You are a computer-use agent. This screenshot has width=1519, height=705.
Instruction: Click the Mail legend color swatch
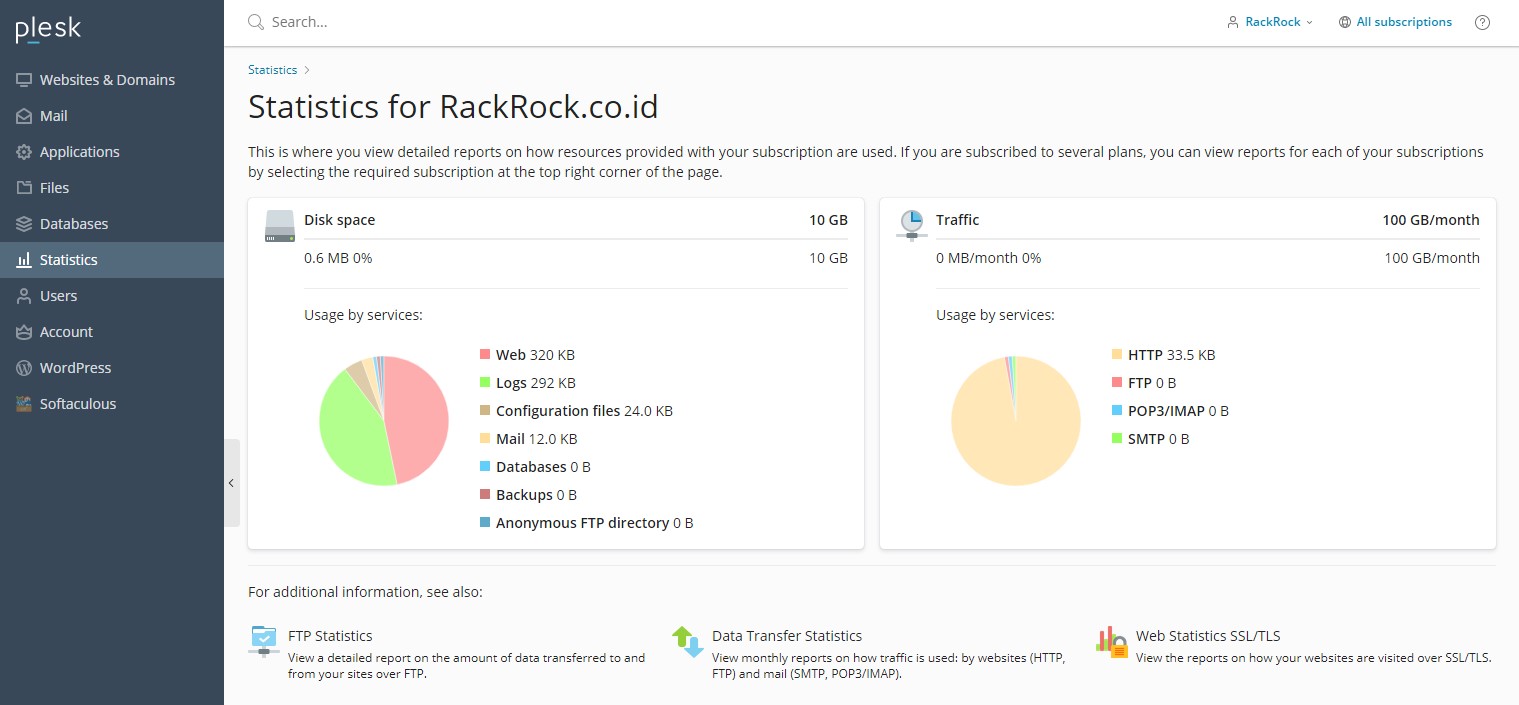[485, 439]
